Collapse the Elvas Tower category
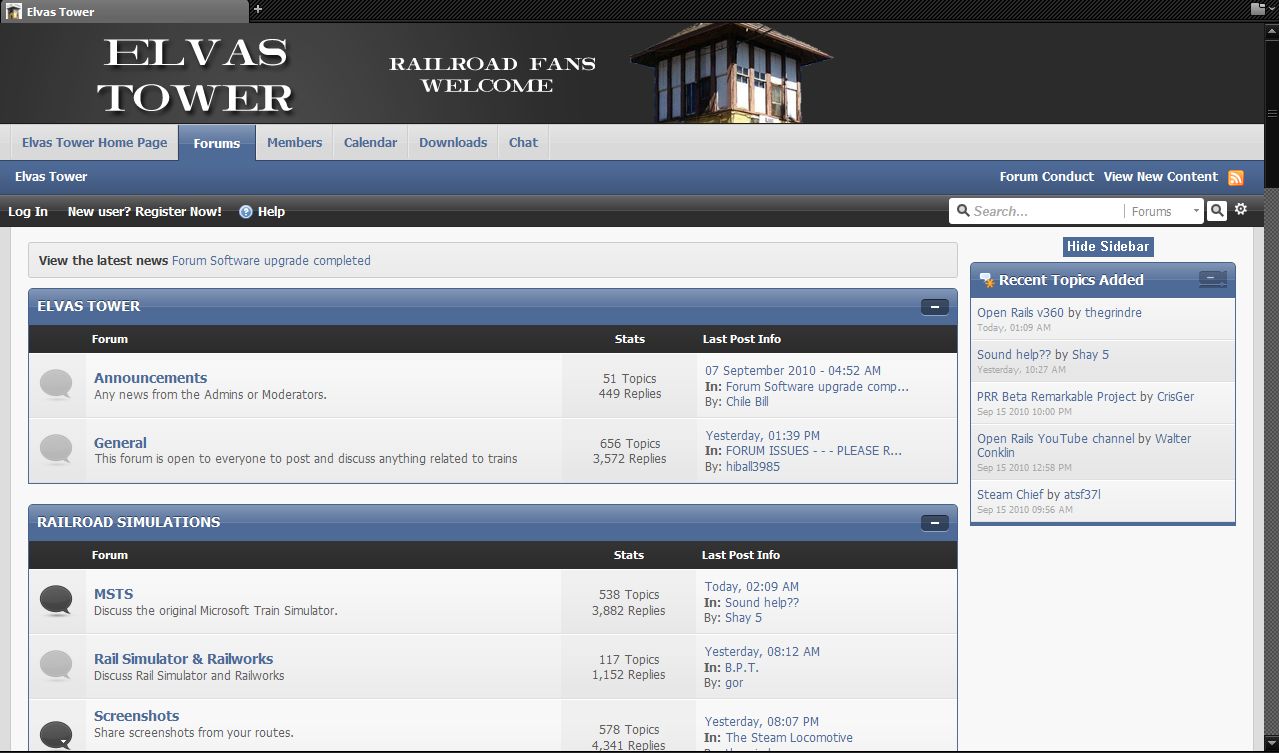Screen dimensions: 1279x753 [934, 307]
